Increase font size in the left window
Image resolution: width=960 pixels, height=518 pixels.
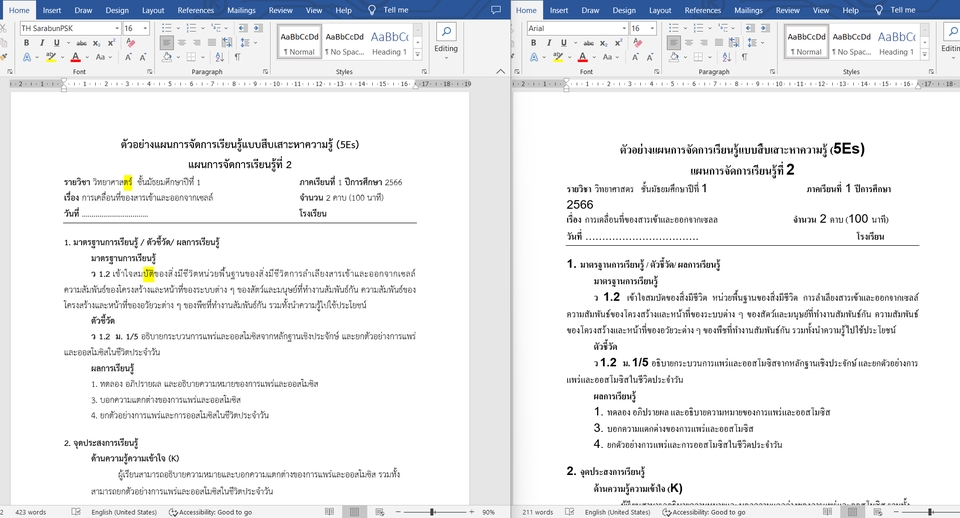(129, 57)
